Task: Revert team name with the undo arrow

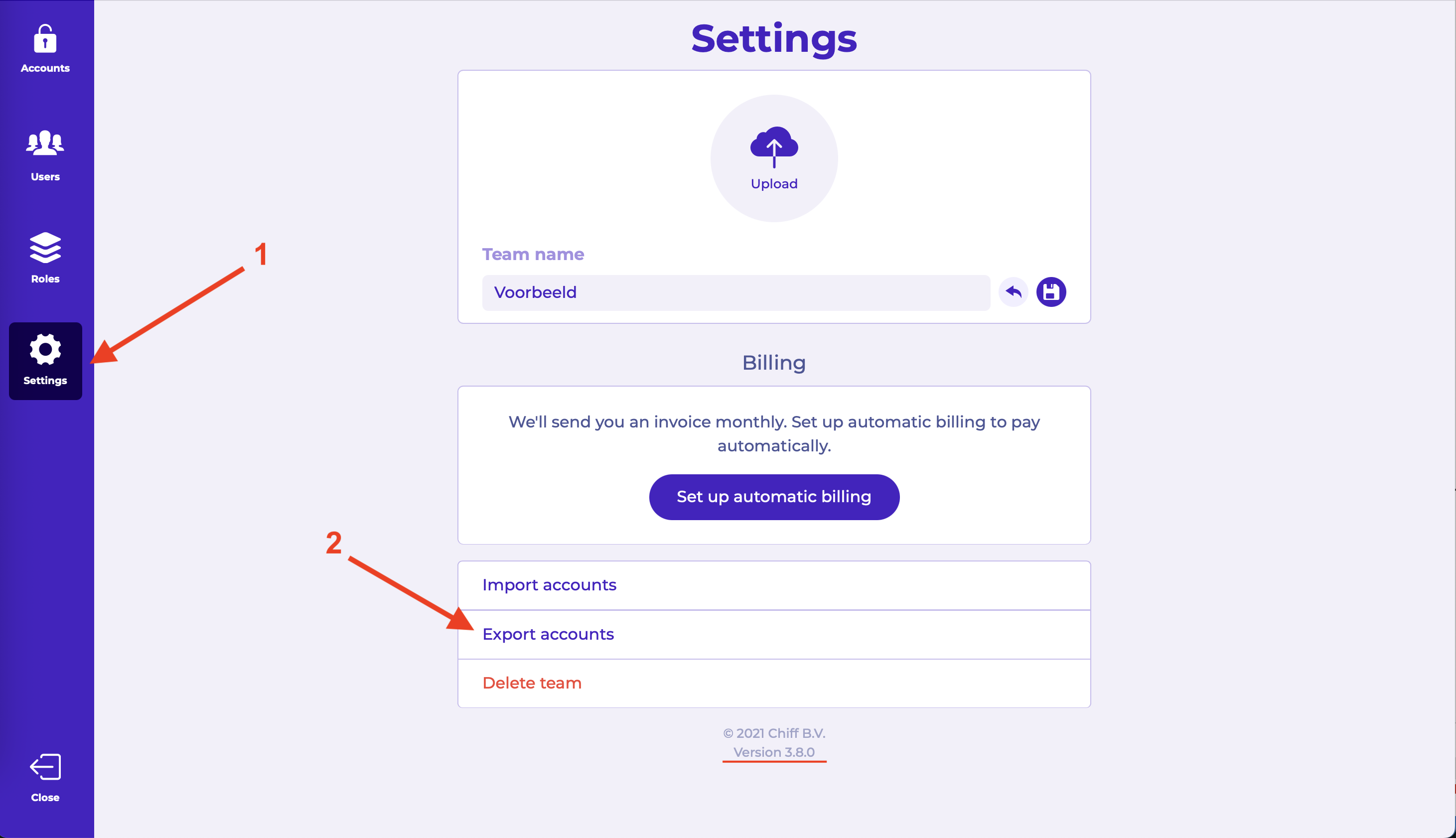Action: coord(1013,292)
